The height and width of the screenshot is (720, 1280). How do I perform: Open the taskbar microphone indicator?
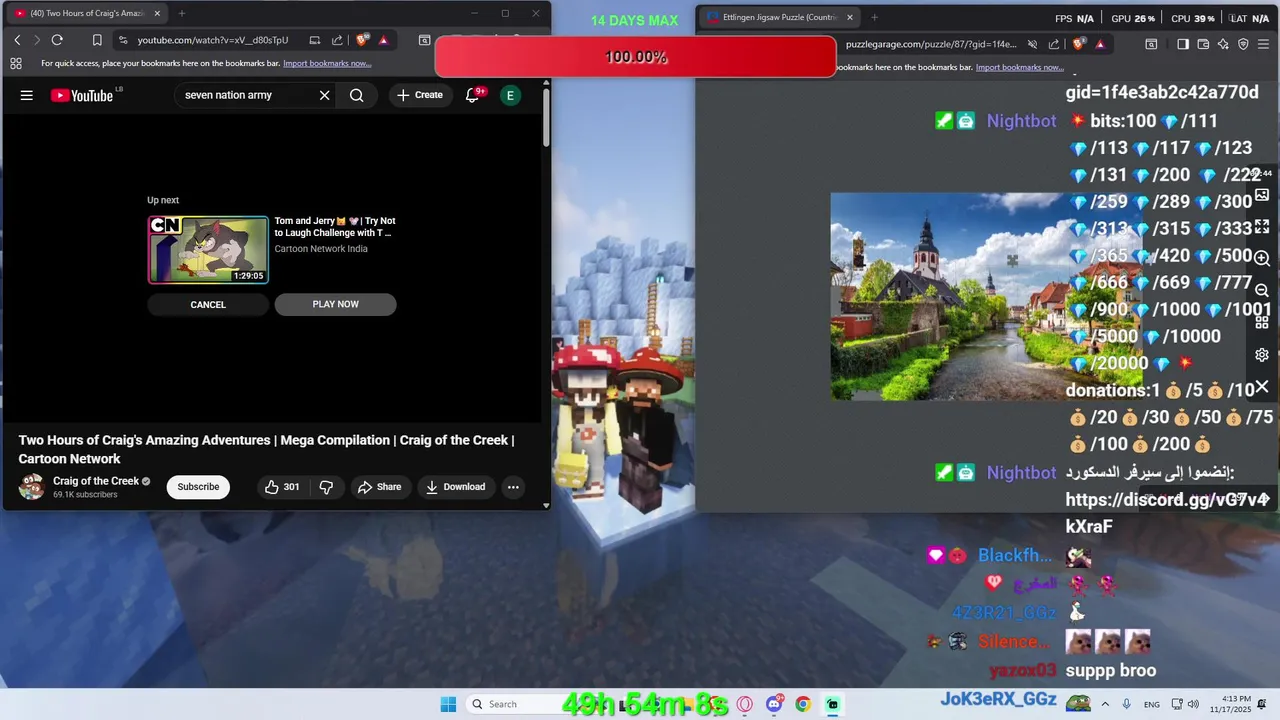pos(1127,704)
